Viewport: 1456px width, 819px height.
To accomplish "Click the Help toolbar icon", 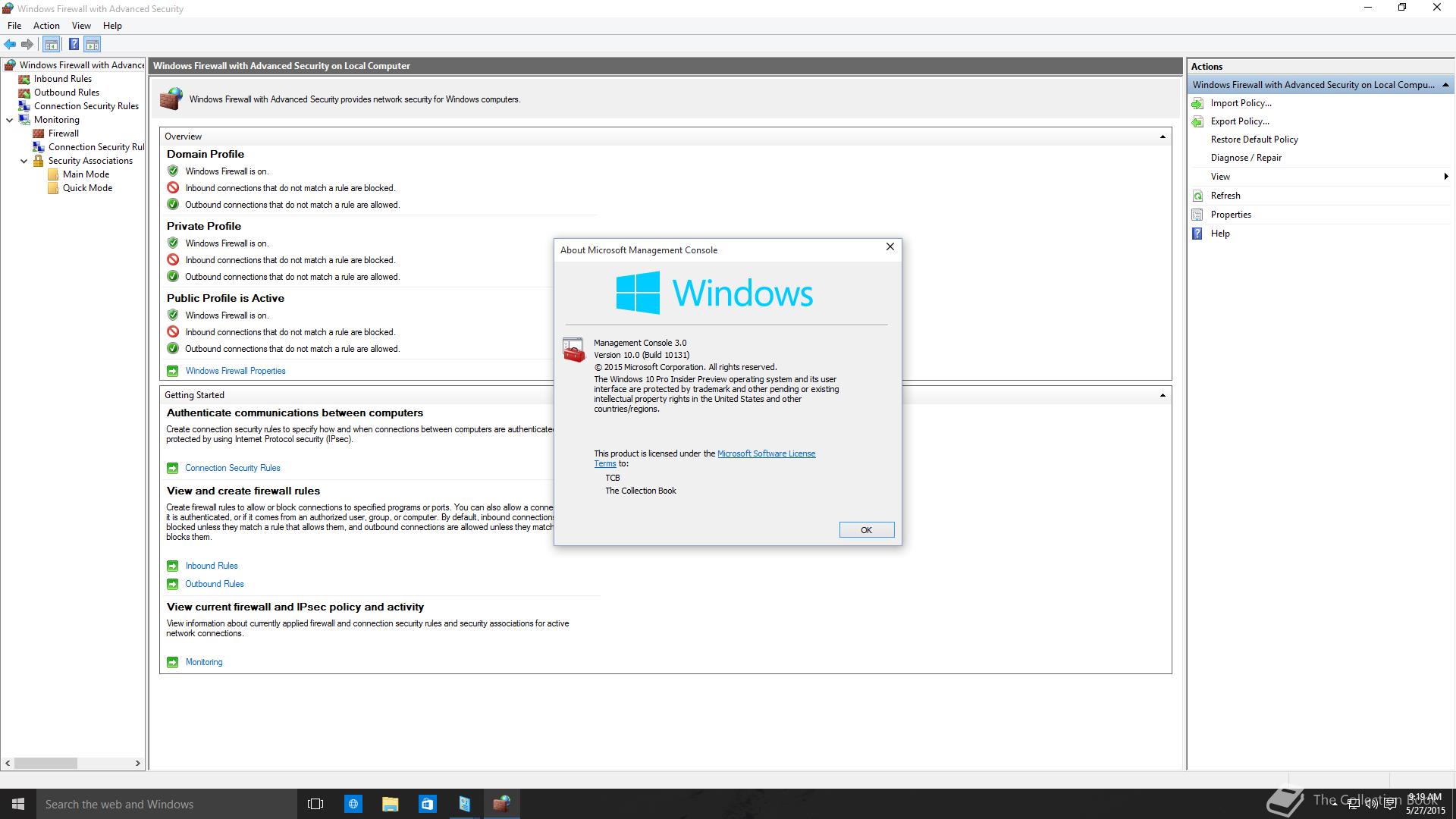I will click(x=74, y=44).
